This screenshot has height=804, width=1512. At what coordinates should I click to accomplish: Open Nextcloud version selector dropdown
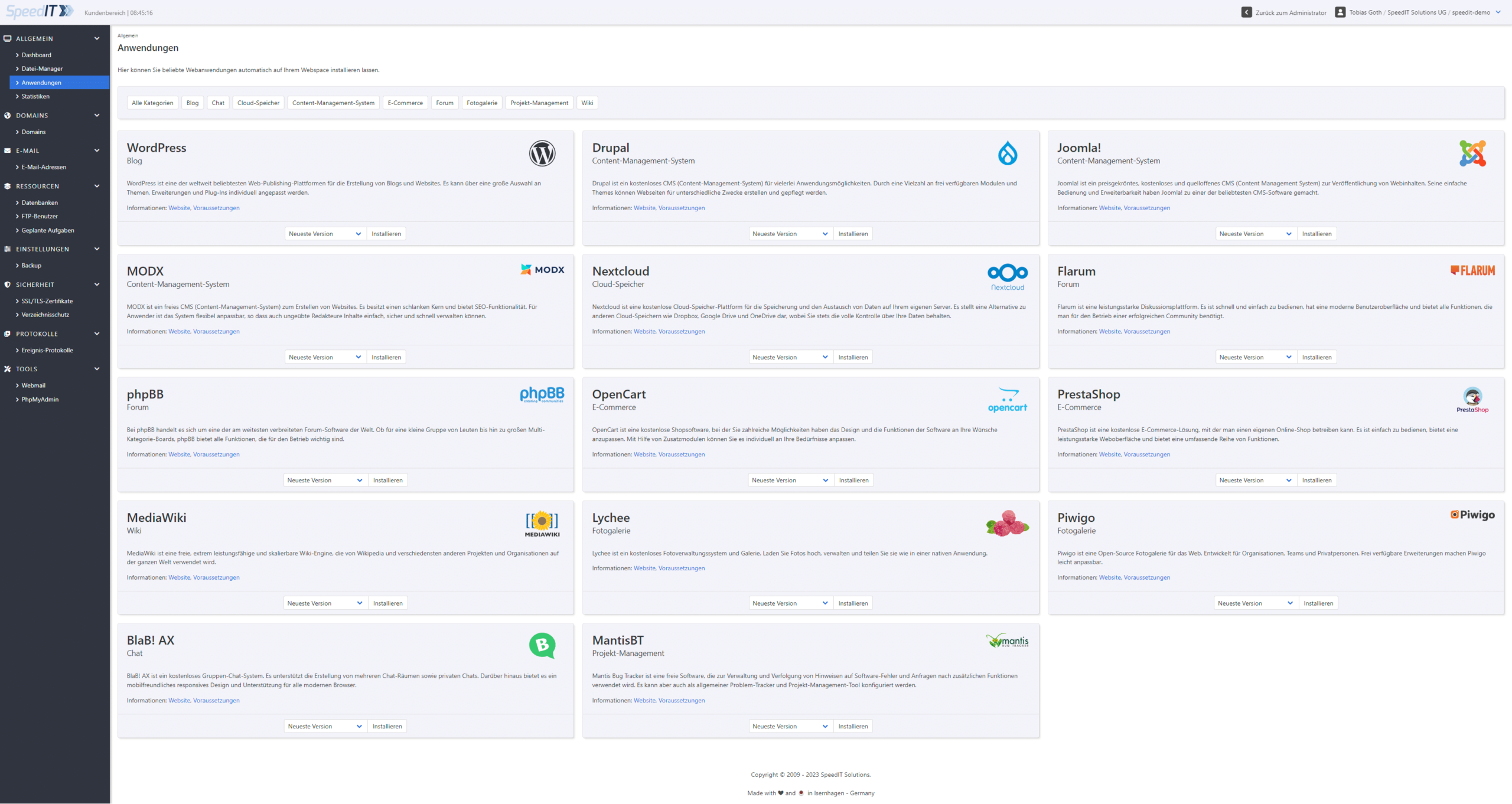coord(790,357)
